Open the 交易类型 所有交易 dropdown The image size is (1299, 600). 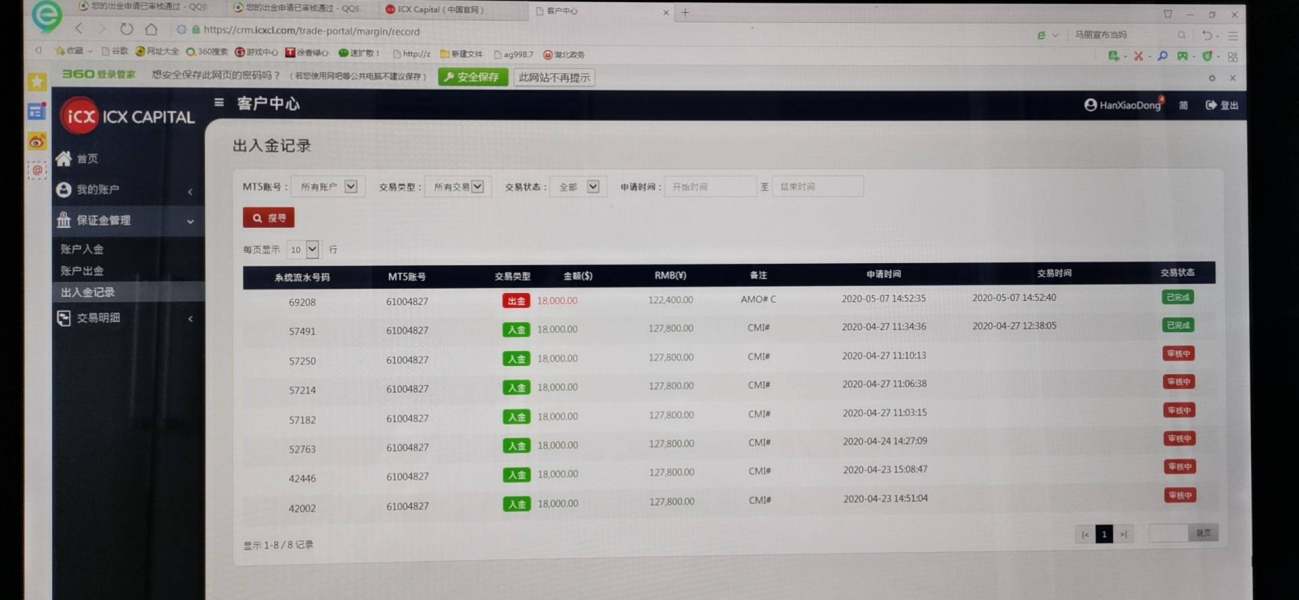point(457,186)
